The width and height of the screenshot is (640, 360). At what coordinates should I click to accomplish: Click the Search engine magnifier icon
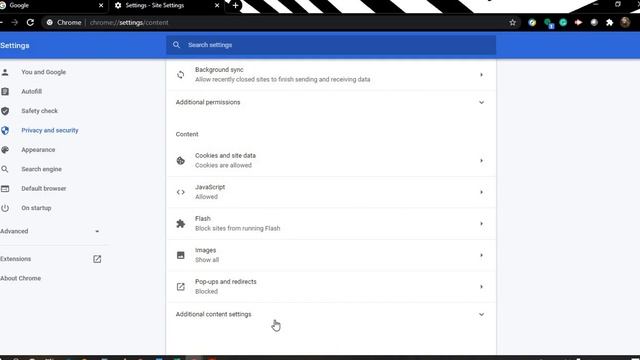pyautogui.click(x=5, y=169)
